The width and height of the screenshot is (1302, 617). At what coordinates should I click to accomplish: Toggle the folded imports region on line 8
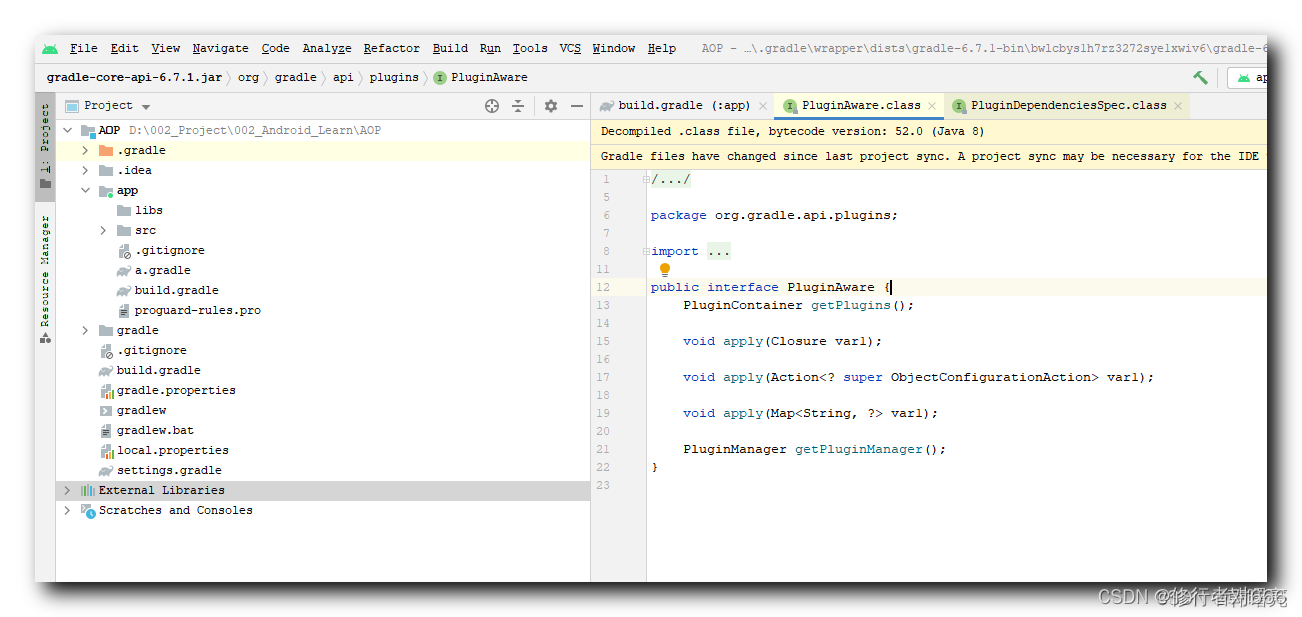coord(647,251)
